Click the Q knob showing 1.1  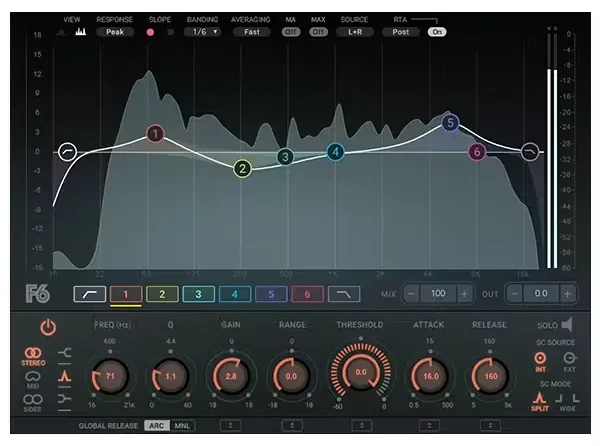(x=171, y=376)
